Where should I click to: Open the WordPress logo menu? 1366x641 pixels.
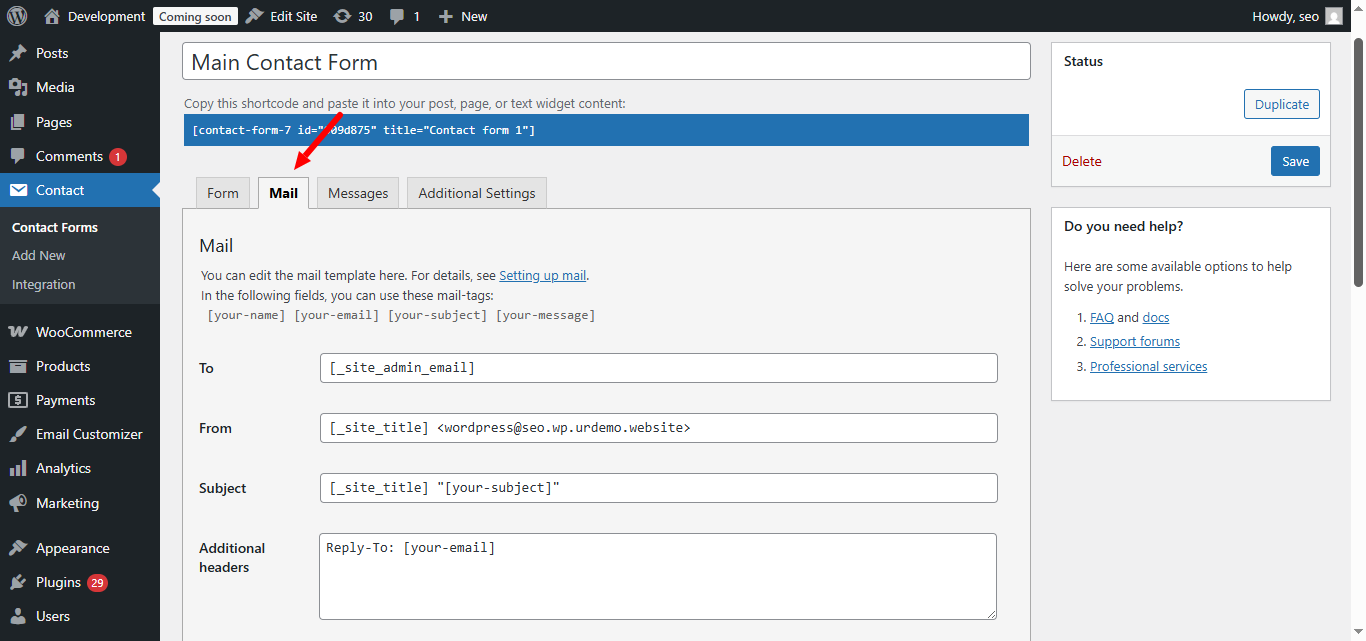click(x=17, y=16)
